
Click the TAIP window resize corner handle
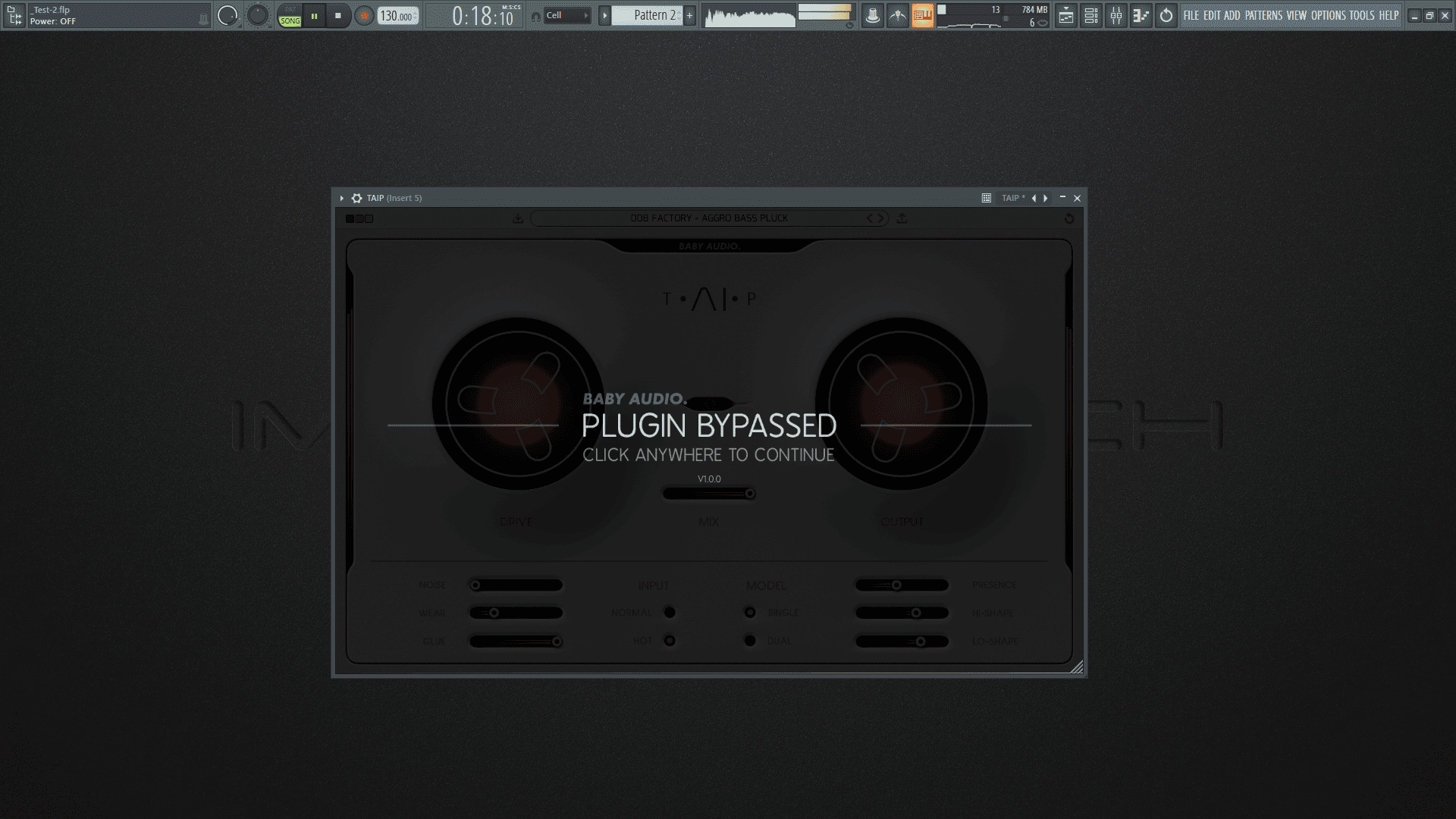click(x=1077, y=667)
